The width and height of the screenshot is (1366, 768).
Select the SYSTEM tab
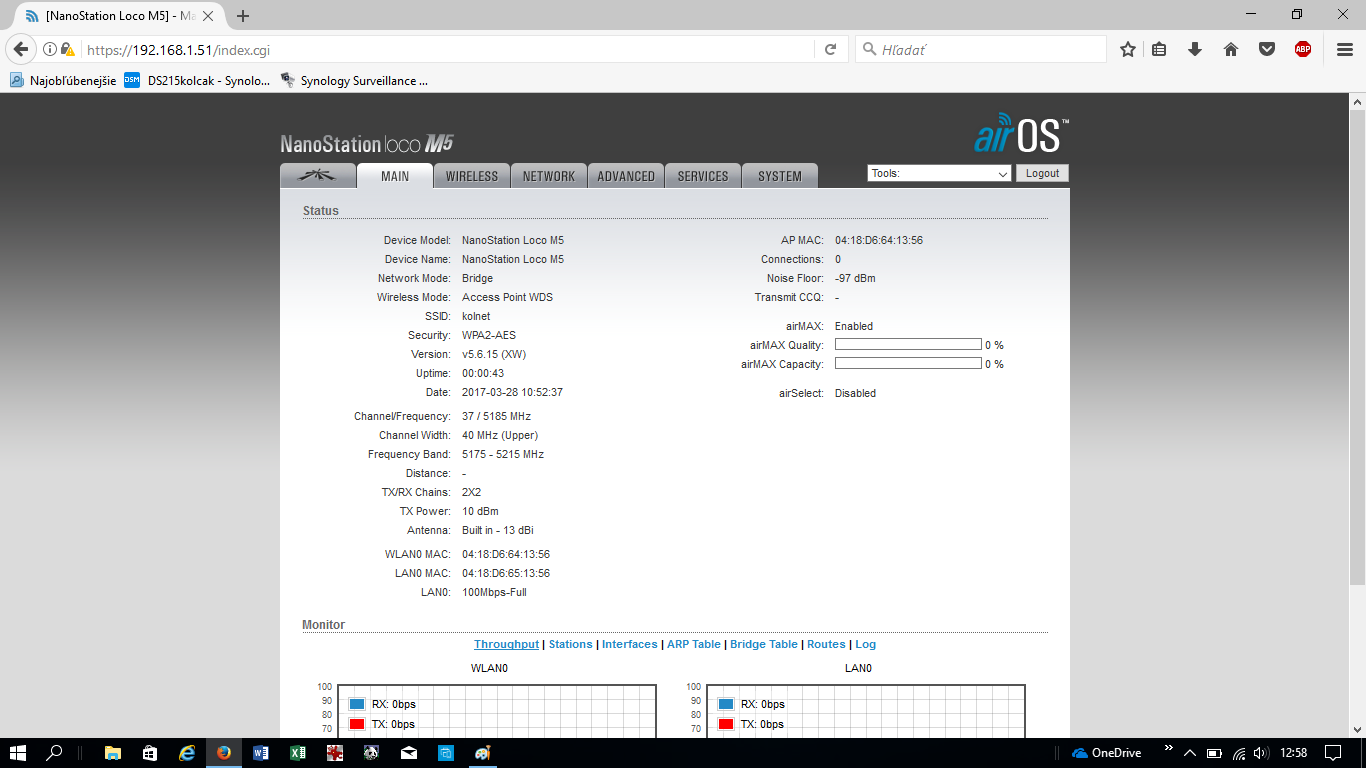click(779, 176)
